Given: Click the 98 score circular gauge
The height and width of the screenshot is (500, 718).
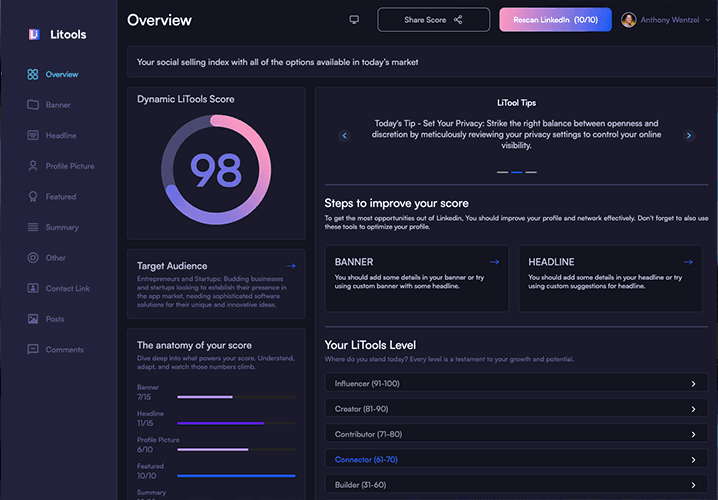Looking at the screenshot, I should (216, 170).
